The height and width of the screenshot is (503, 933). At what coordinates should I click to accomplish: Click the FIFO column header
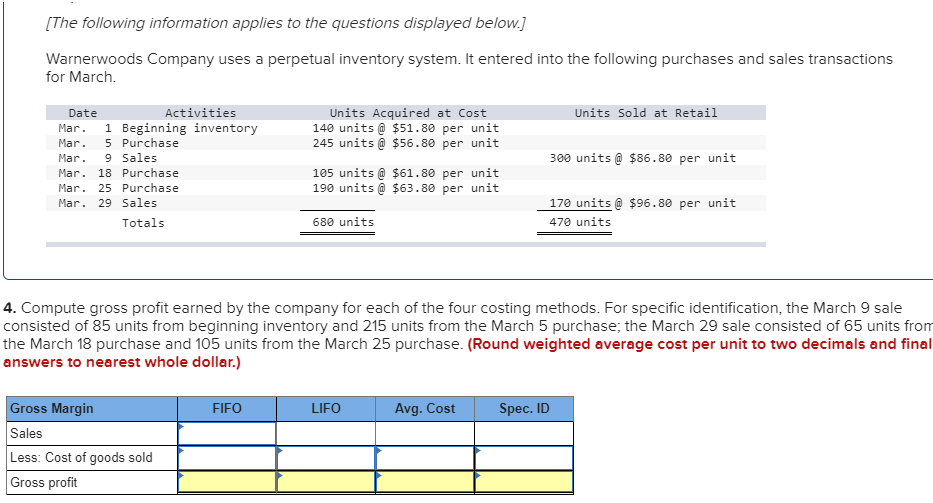[x=227, y=408]
